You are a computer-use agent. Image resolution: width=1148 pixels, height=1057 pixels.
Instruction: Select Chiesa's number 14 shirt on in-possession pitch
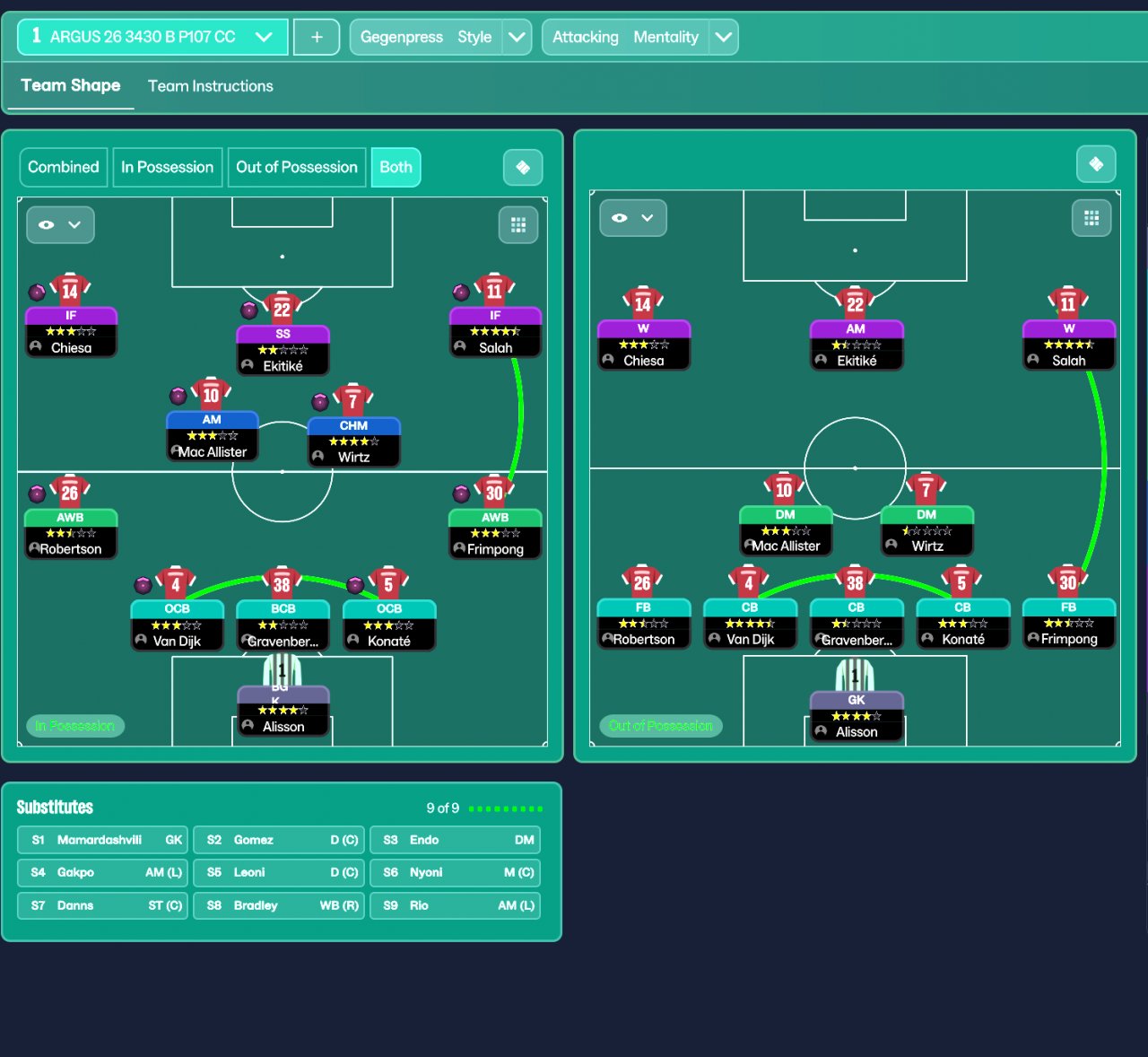tap(70, 290)
